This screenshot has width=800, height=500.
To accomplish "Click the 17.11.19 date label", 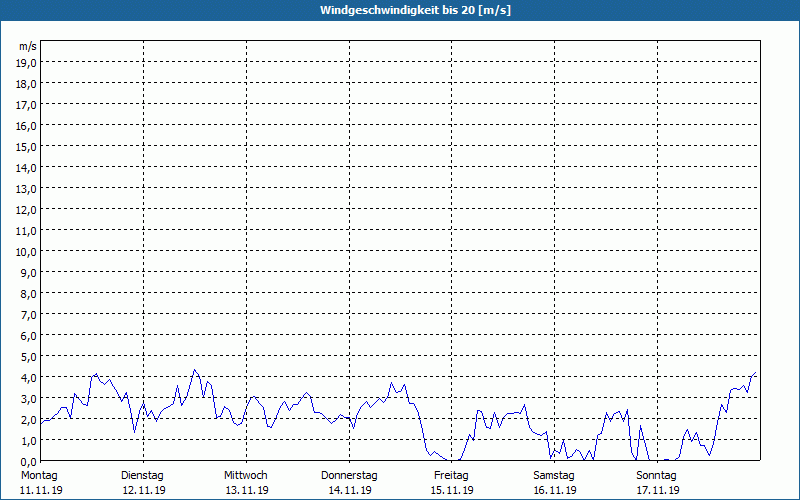I will (658, 490).
